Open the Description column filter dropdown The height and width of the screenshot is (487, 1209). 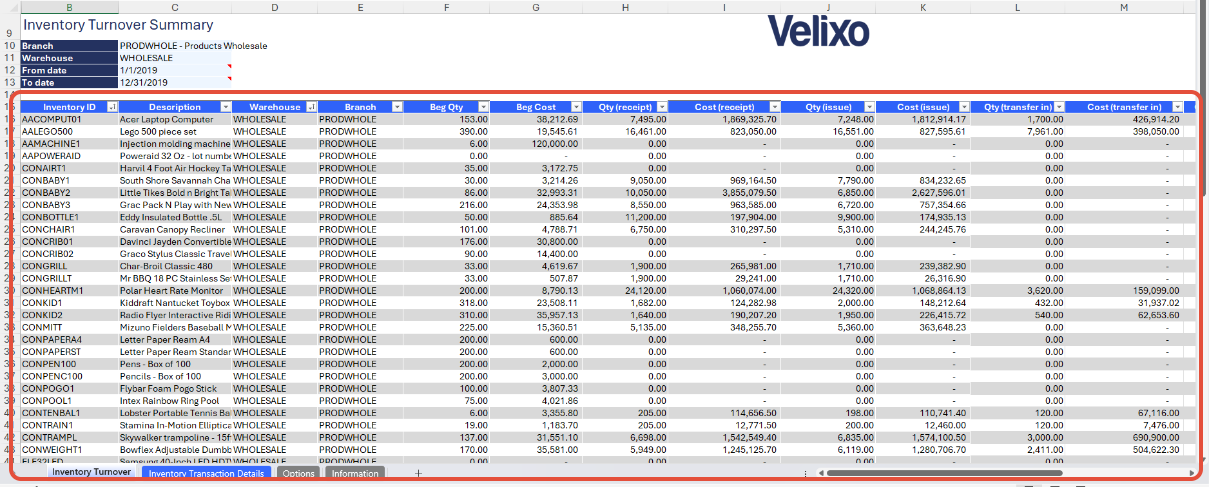pos(225,107)
